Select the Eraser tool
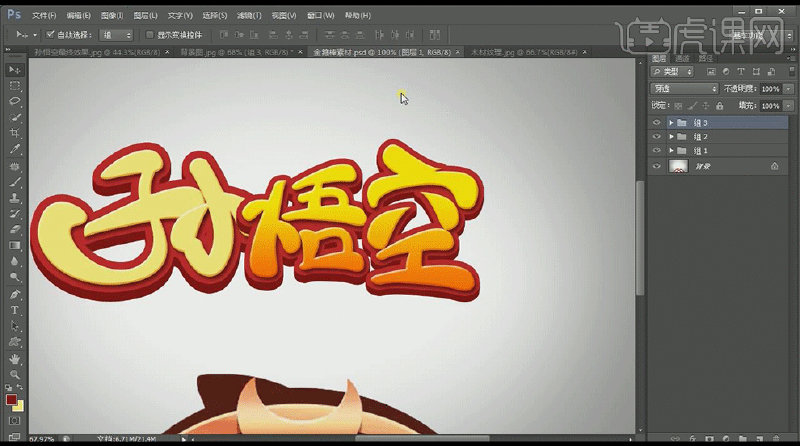 (x=14, y=230)
